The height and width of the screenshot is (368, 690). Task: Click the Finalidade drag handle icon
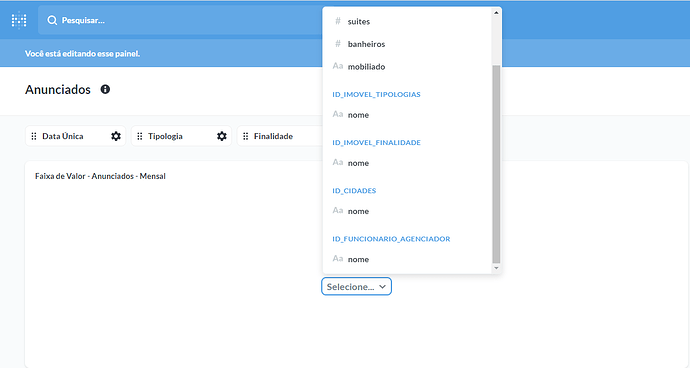click(x=246, y=136)
